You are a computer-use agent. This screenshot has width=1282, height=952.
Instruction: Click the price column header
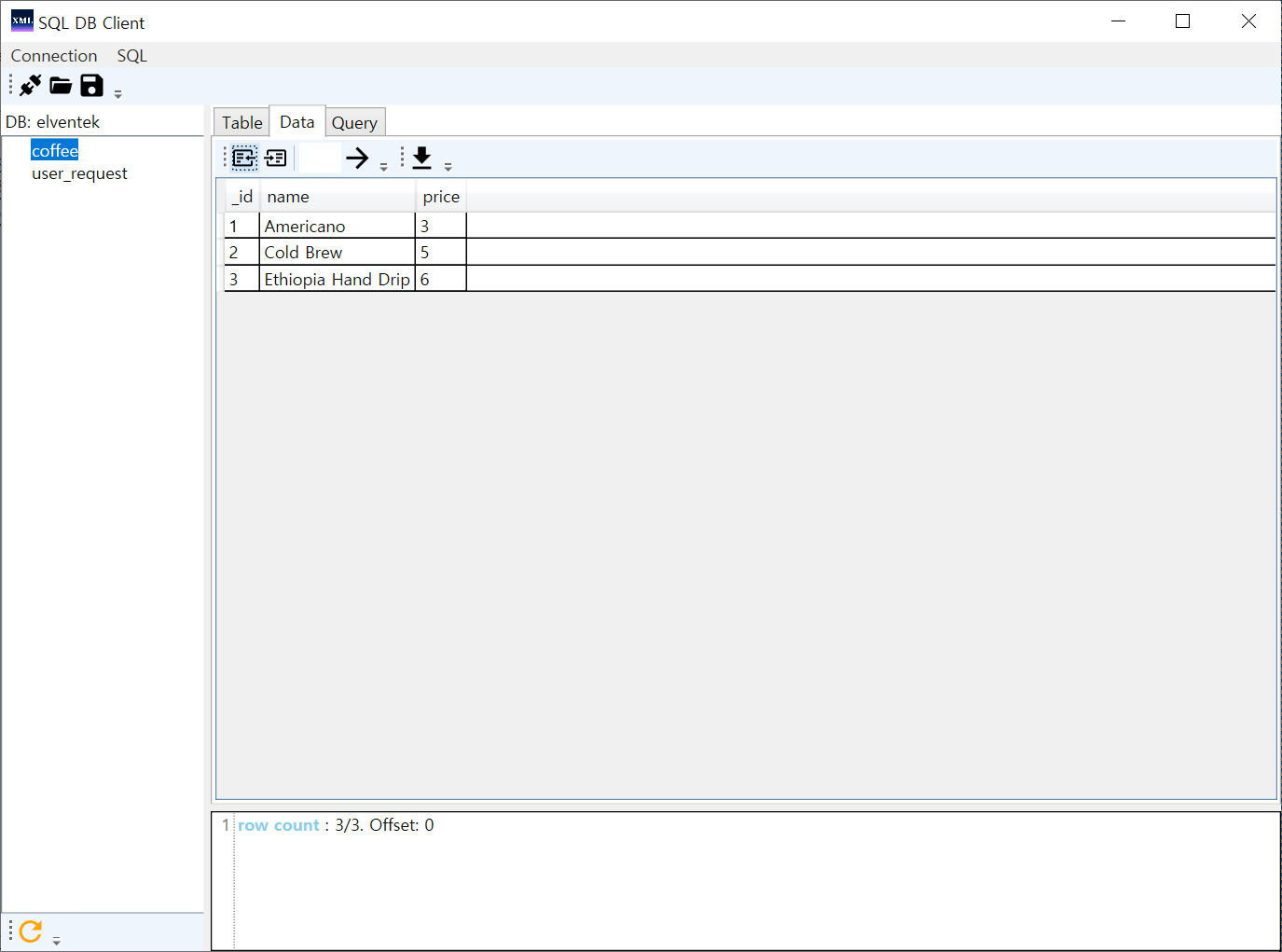[x=441, y=197]
